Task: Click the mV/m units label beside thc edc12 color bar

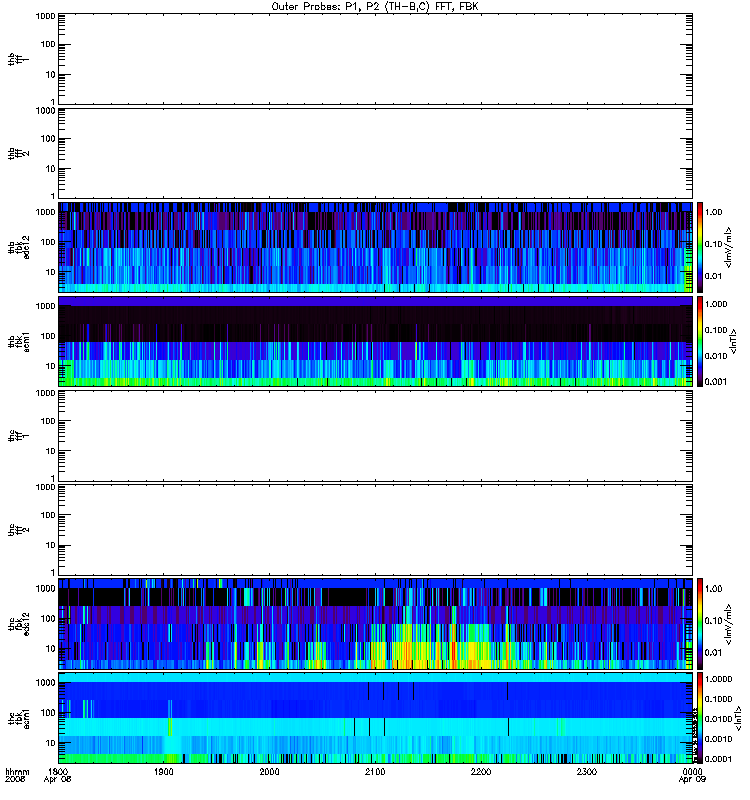Action: tap(729, 624)
